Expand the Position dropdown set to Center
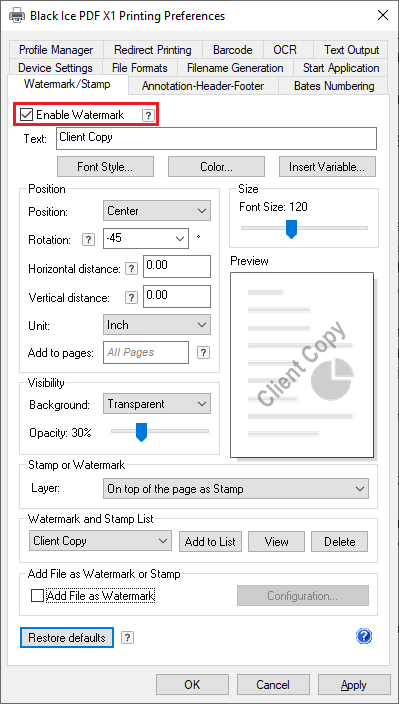 [x=157, y=211]
